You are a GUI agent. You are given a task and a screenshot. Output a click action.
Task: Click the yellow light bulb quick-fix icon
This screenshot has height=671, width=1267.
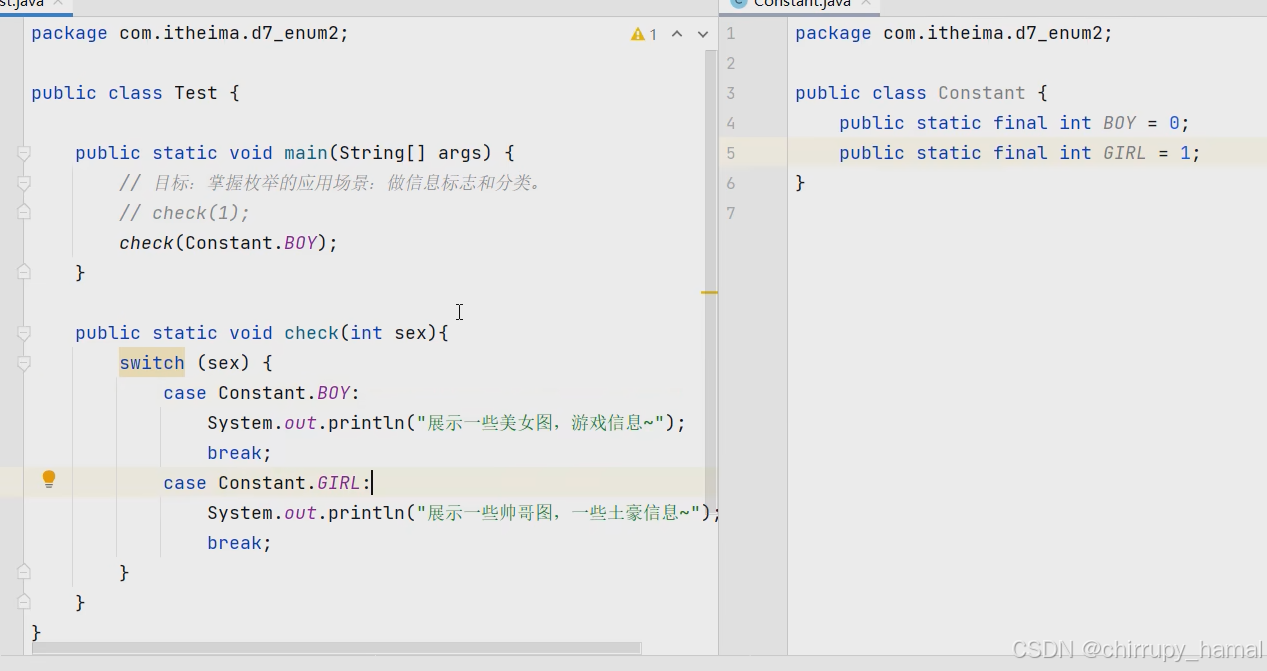tap(48, 480)
